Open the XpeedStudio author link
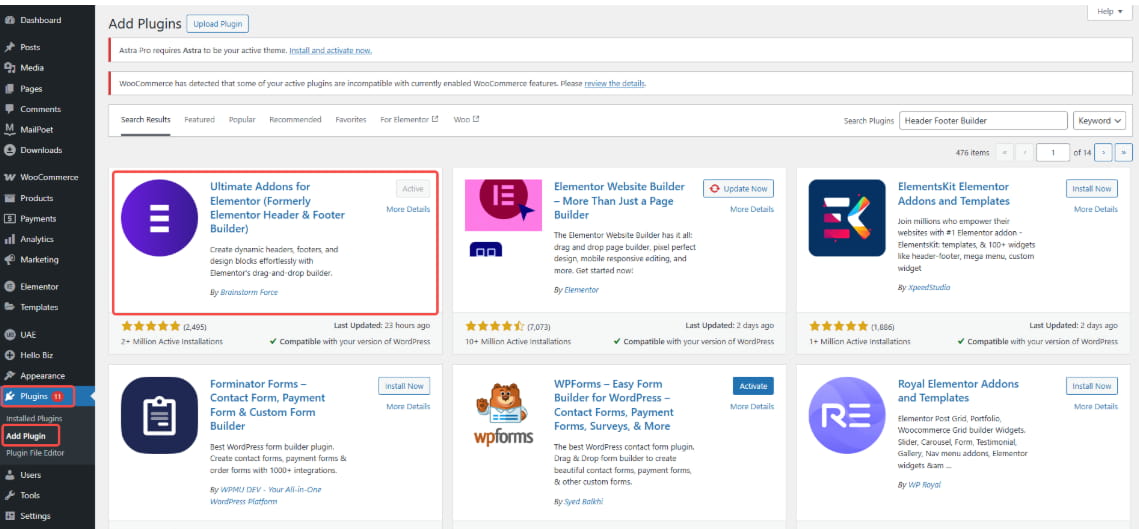The height and width of the screenshot is (529, 1139). [929, 287]
